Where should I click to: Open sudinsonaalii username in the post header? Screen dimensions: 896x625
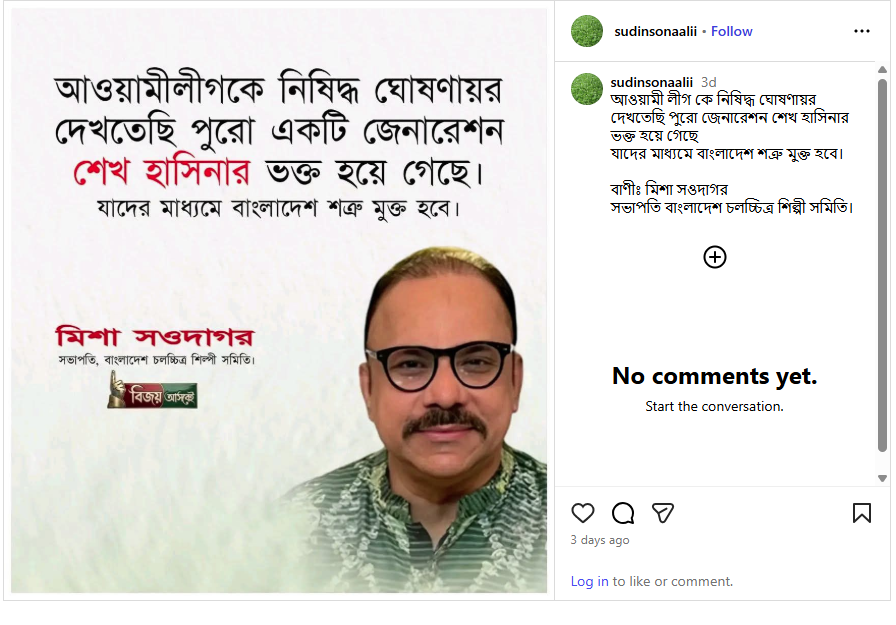tap(655, 31)
